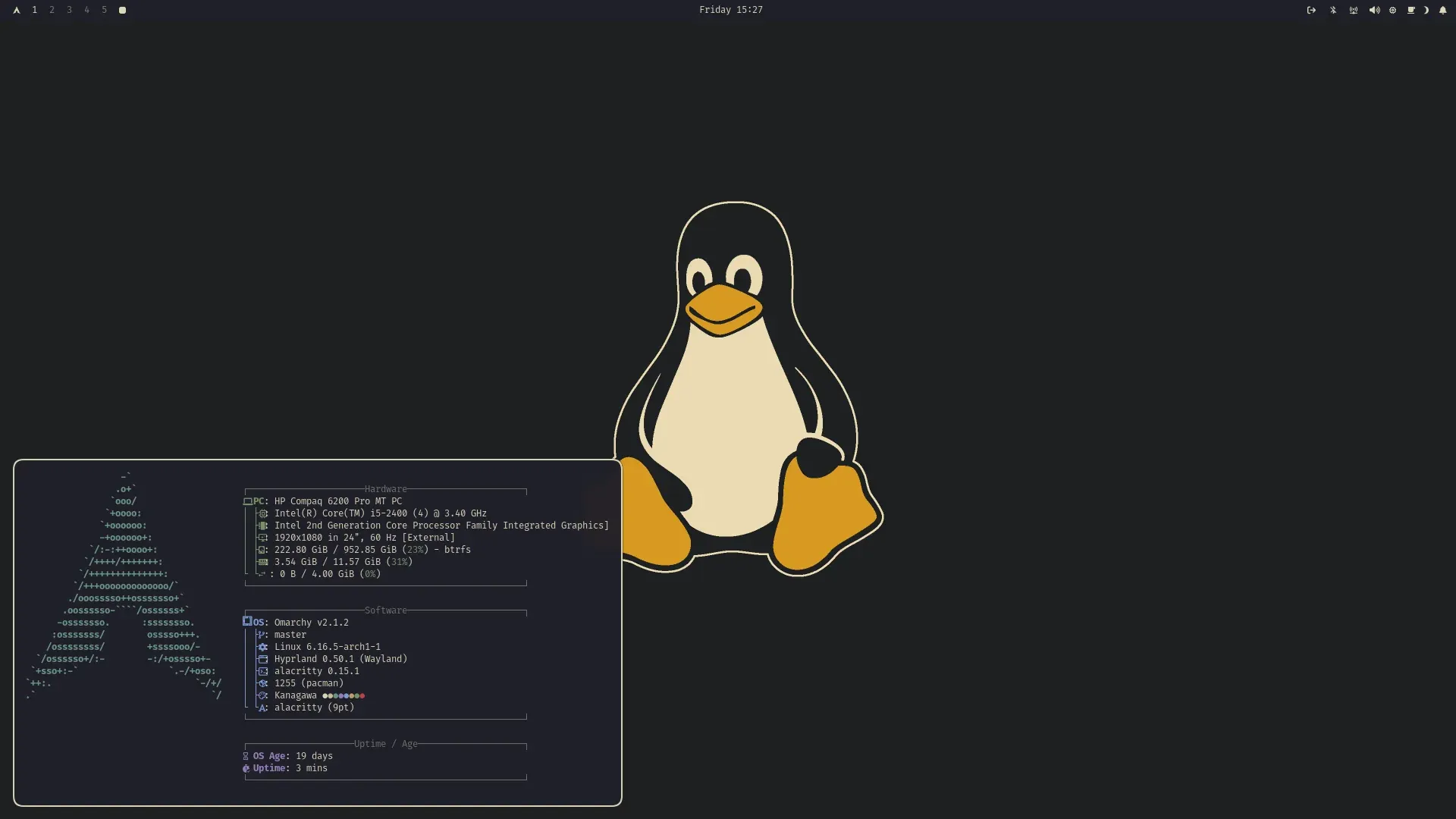The height and width of the screenshot is (819, 1456).
Task: Click the alacritty 0.15.1 text
Action: [x=317, y=671]
